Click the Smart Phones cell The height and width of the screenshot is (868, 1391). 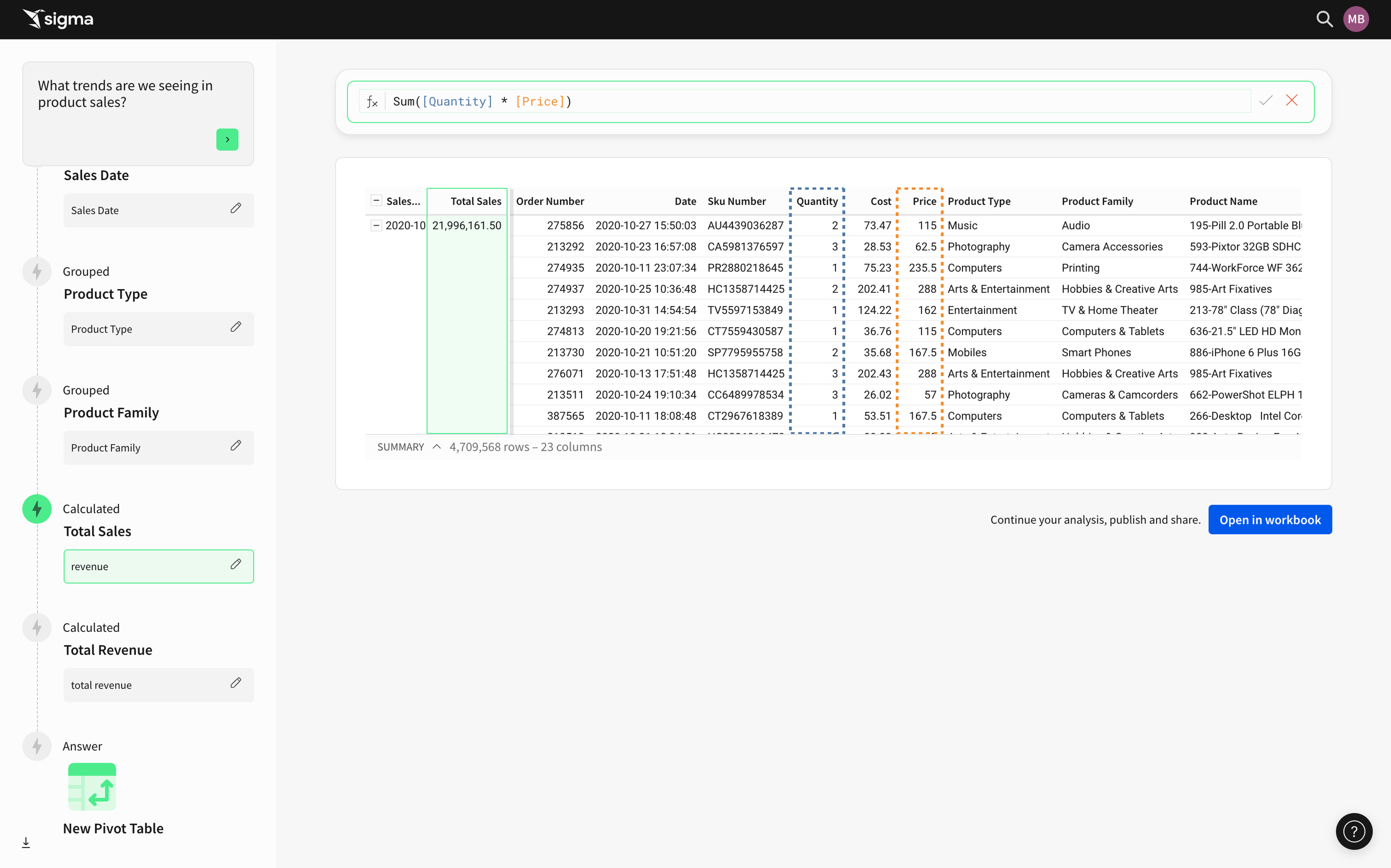point(1096,352)
